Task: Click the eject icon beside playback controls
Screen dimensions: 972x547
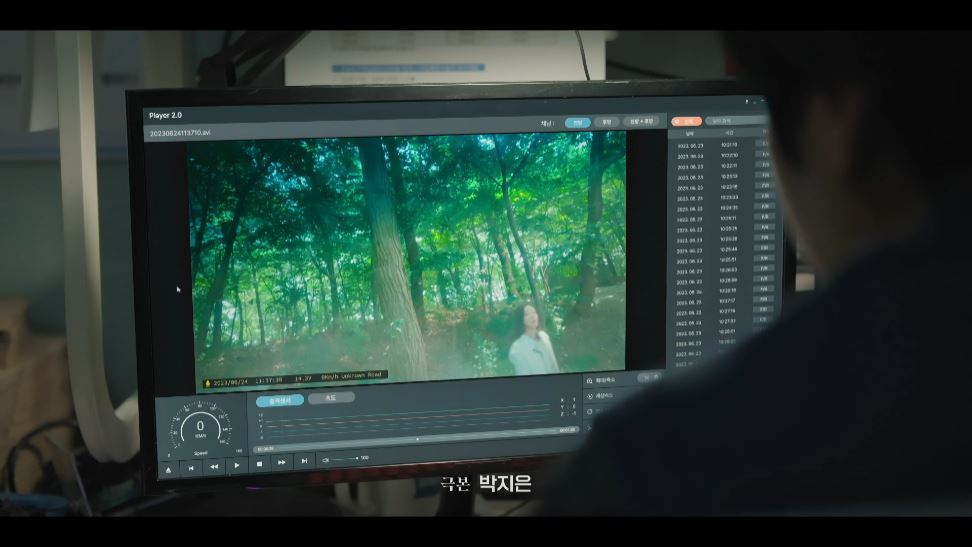Action: [168, 470]
